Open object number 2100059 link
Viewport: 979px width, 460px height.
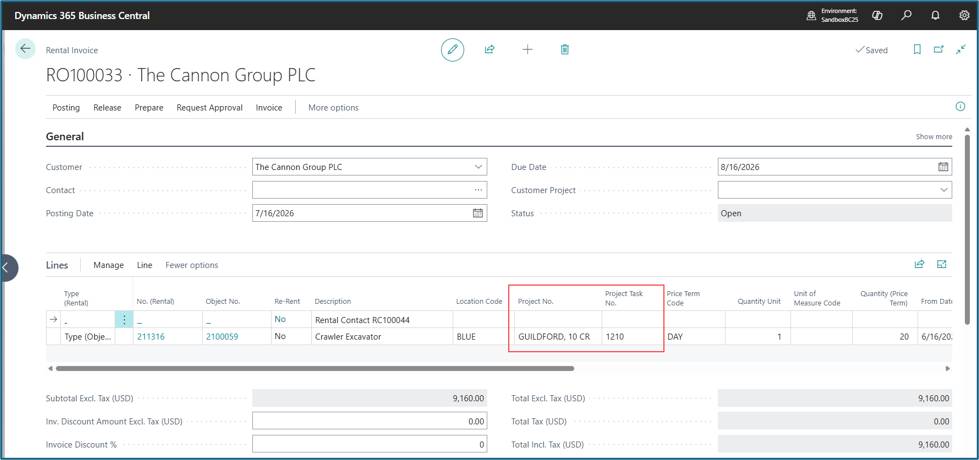[x=223, y=336]
